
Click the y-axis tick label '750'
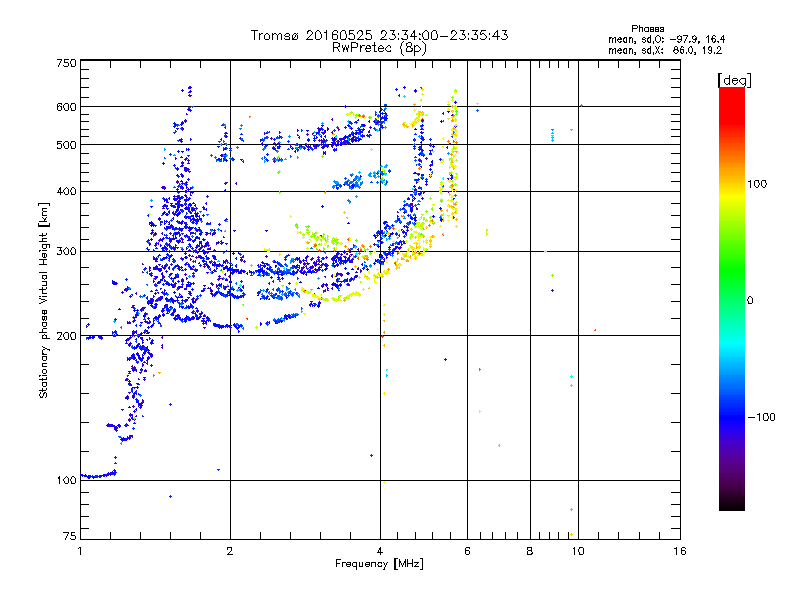coord(66,63)
